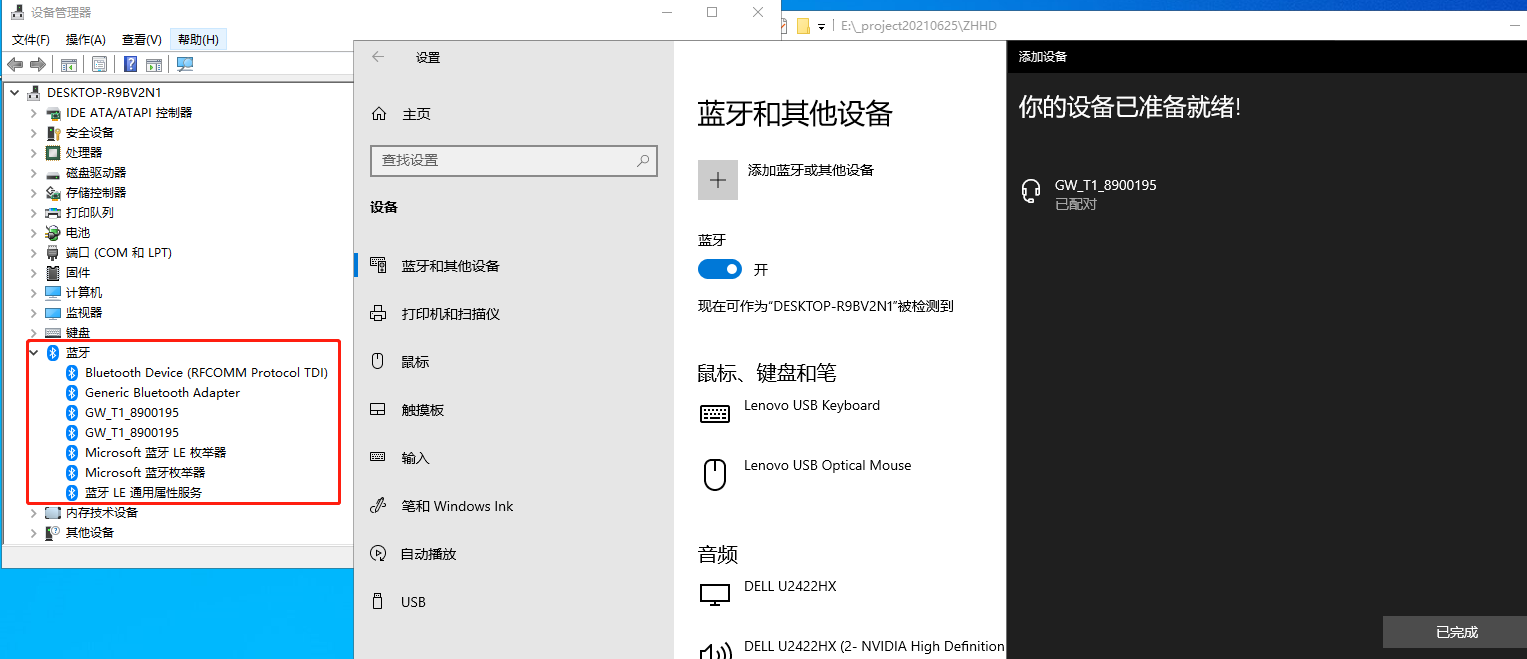Click inside the 查找设置 search box
Screen dimensions: 1527x659
pos(513,161)
